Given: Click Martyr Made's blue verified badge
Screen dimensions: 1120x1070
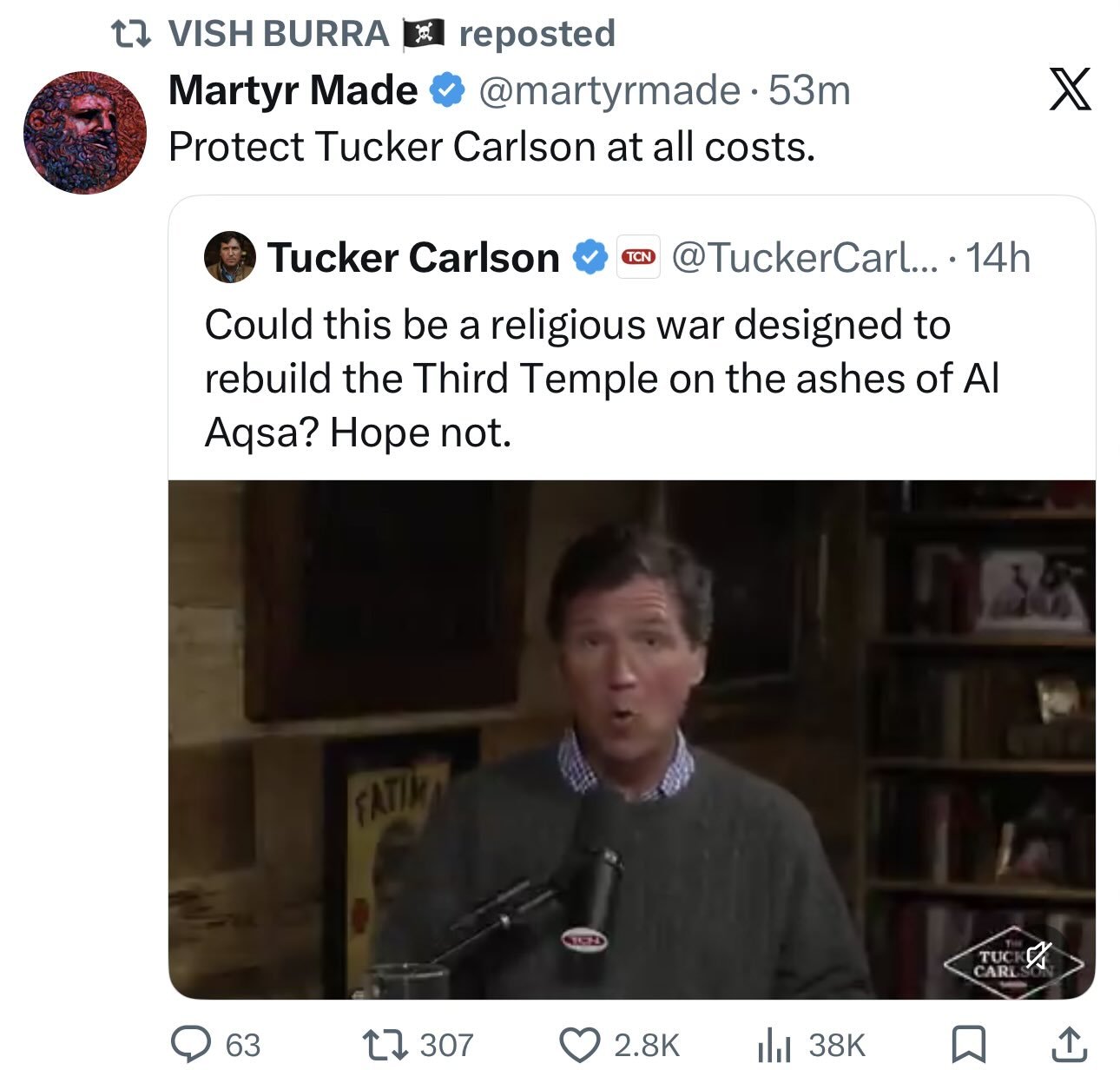Looking at the screenshot, I should 447,90.
